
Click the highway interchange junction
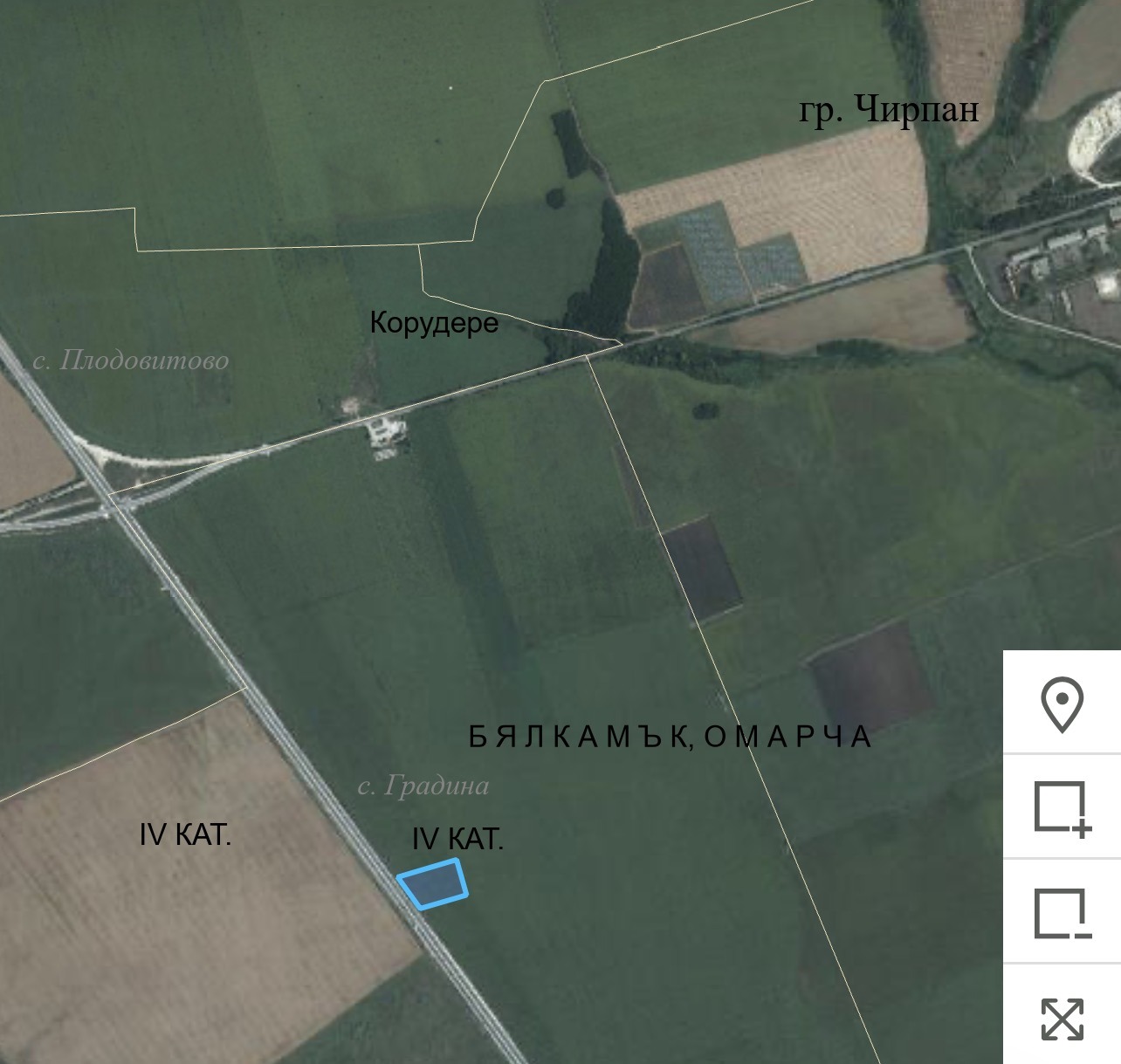113,505
